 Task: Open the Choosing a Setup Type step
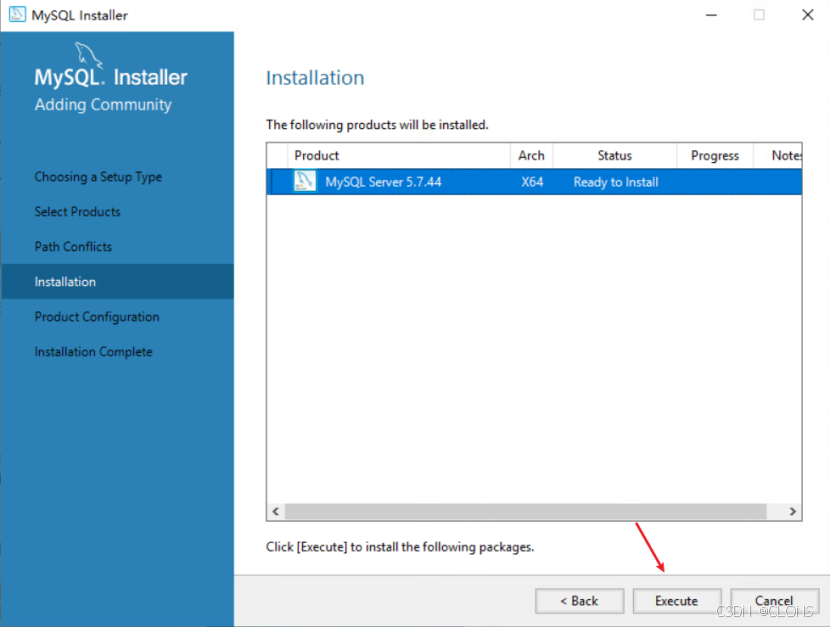(98, 177)
